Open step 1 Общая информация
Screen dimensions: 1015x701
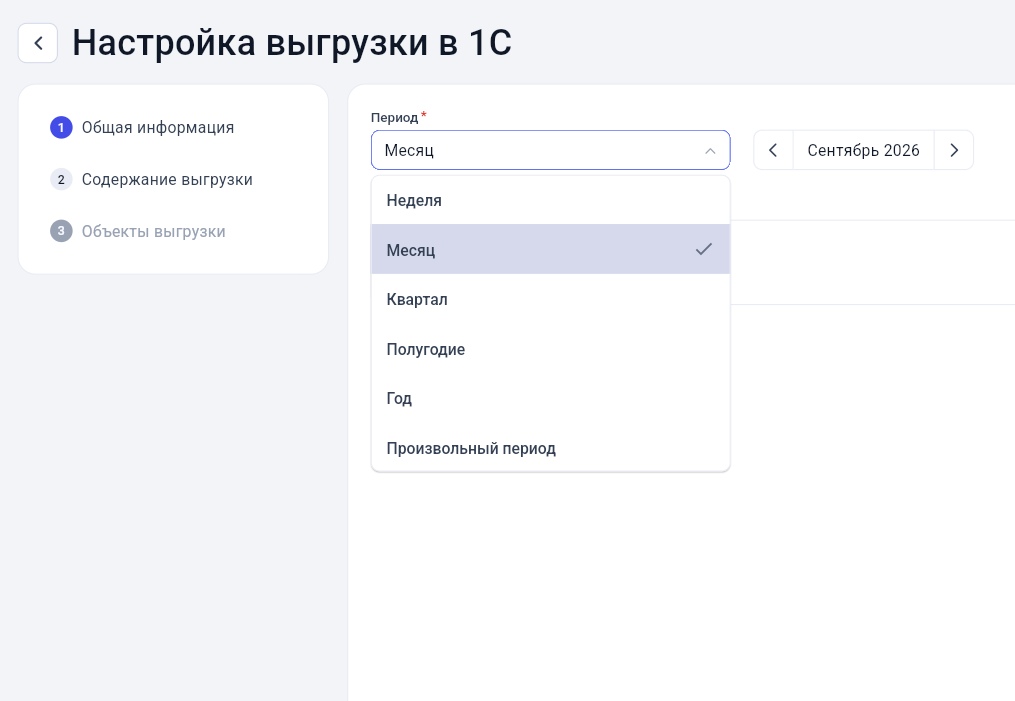tap(142, 128)
